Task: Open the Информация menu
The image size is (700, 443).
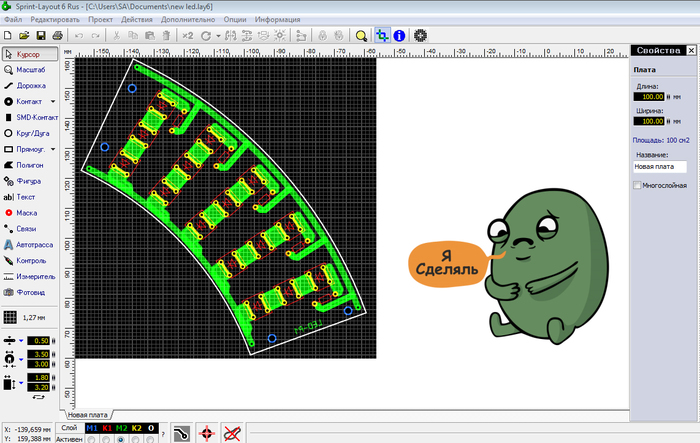Action: (x=277, y=20)
